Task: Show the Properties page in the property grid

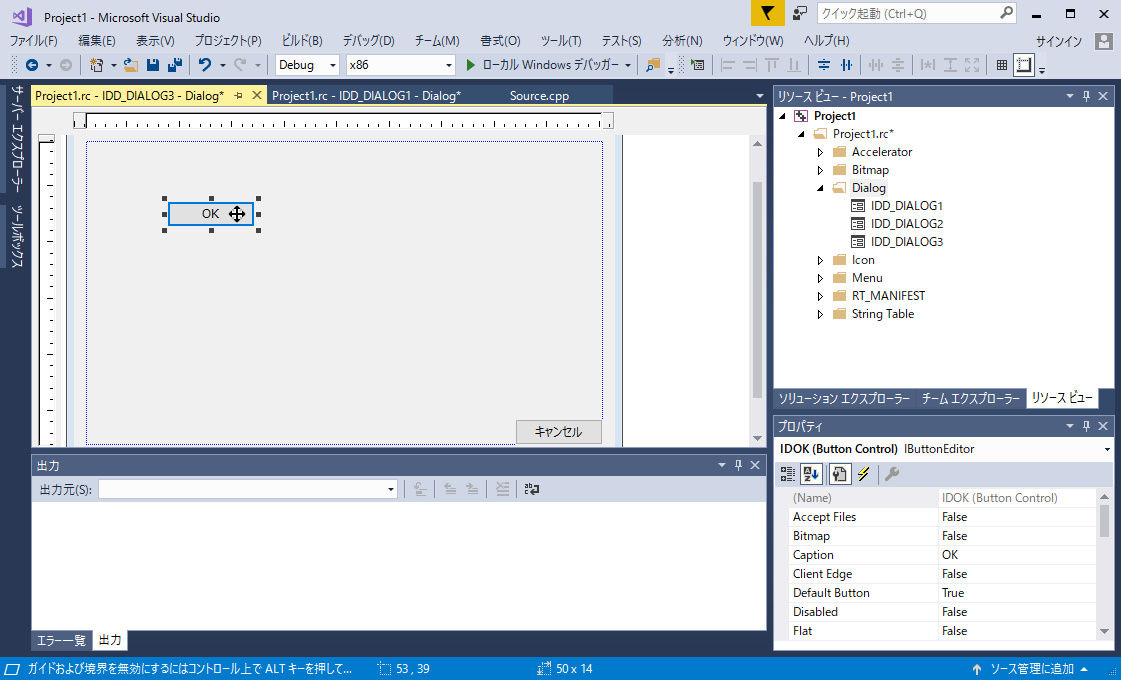Action: click(839, 473)
